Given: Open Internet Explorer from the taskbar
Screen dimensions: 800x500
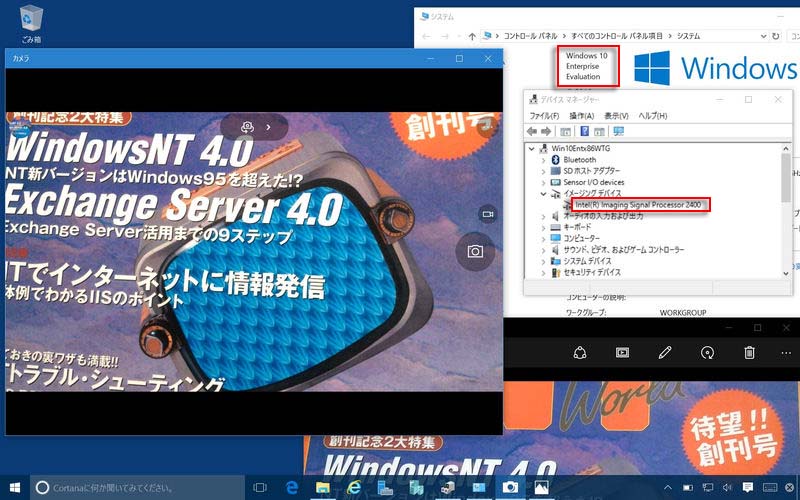Looking at the screenshot, I should pyautogui.click(x=353, y=488).
